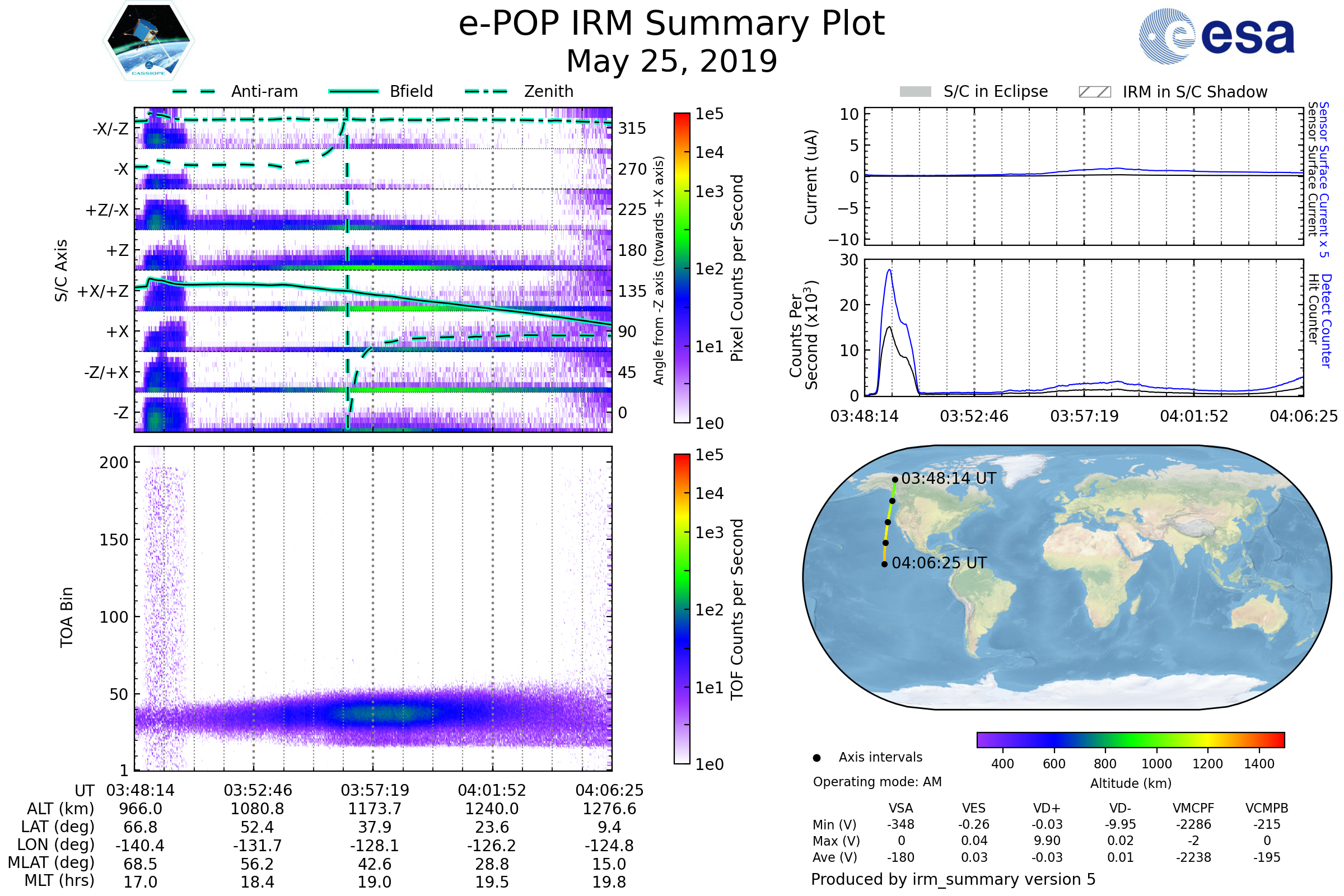
Task: Click the May 25, 2019 date heading
Action: (671, 61)
